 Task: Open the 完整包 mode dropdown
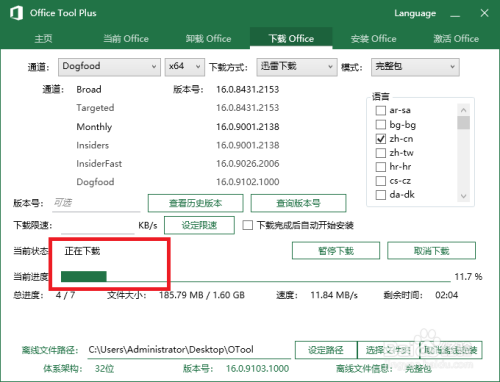point(415,67)
